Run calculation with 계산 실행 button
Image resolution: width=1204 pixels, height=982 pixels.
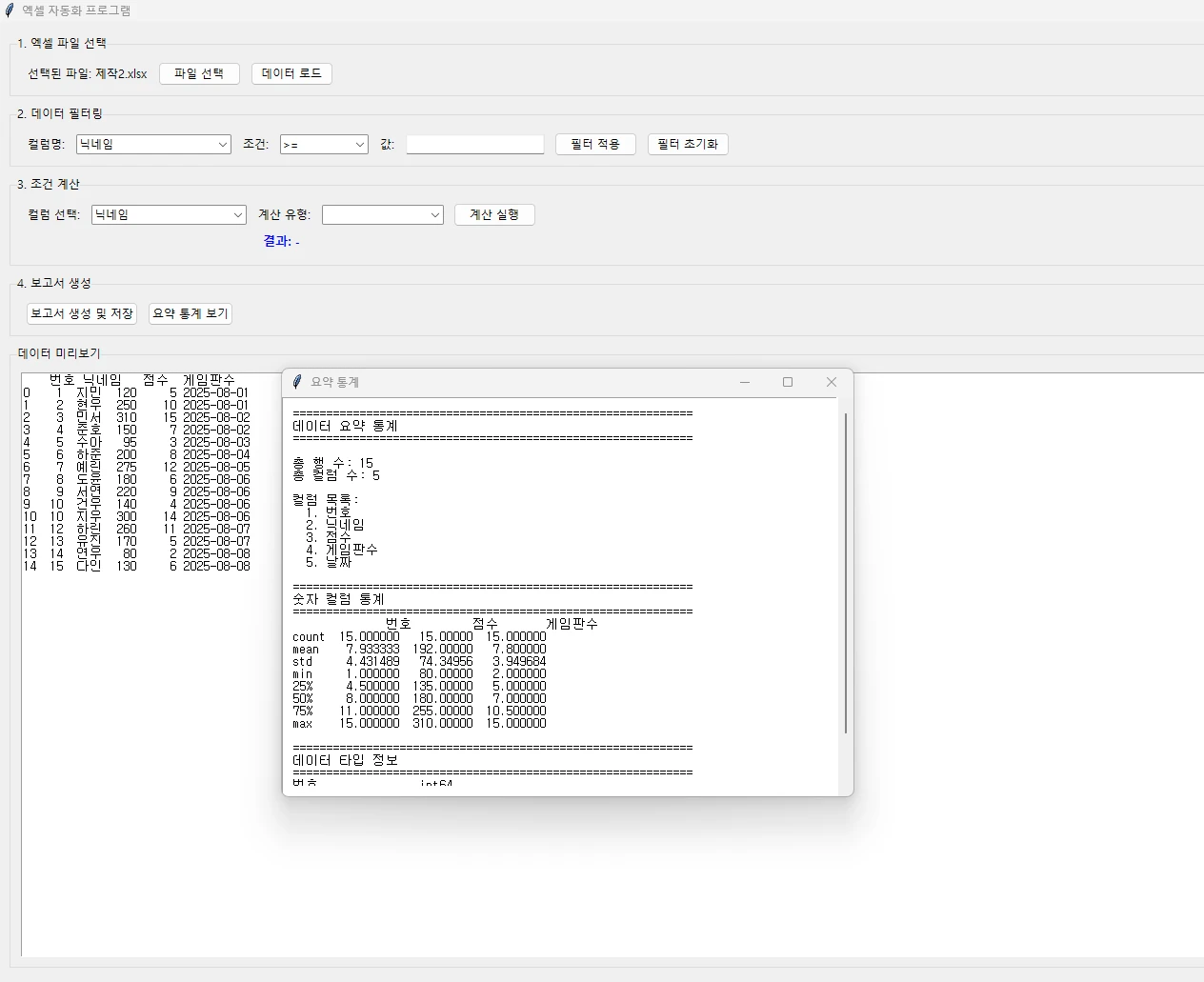coord(494,214)
